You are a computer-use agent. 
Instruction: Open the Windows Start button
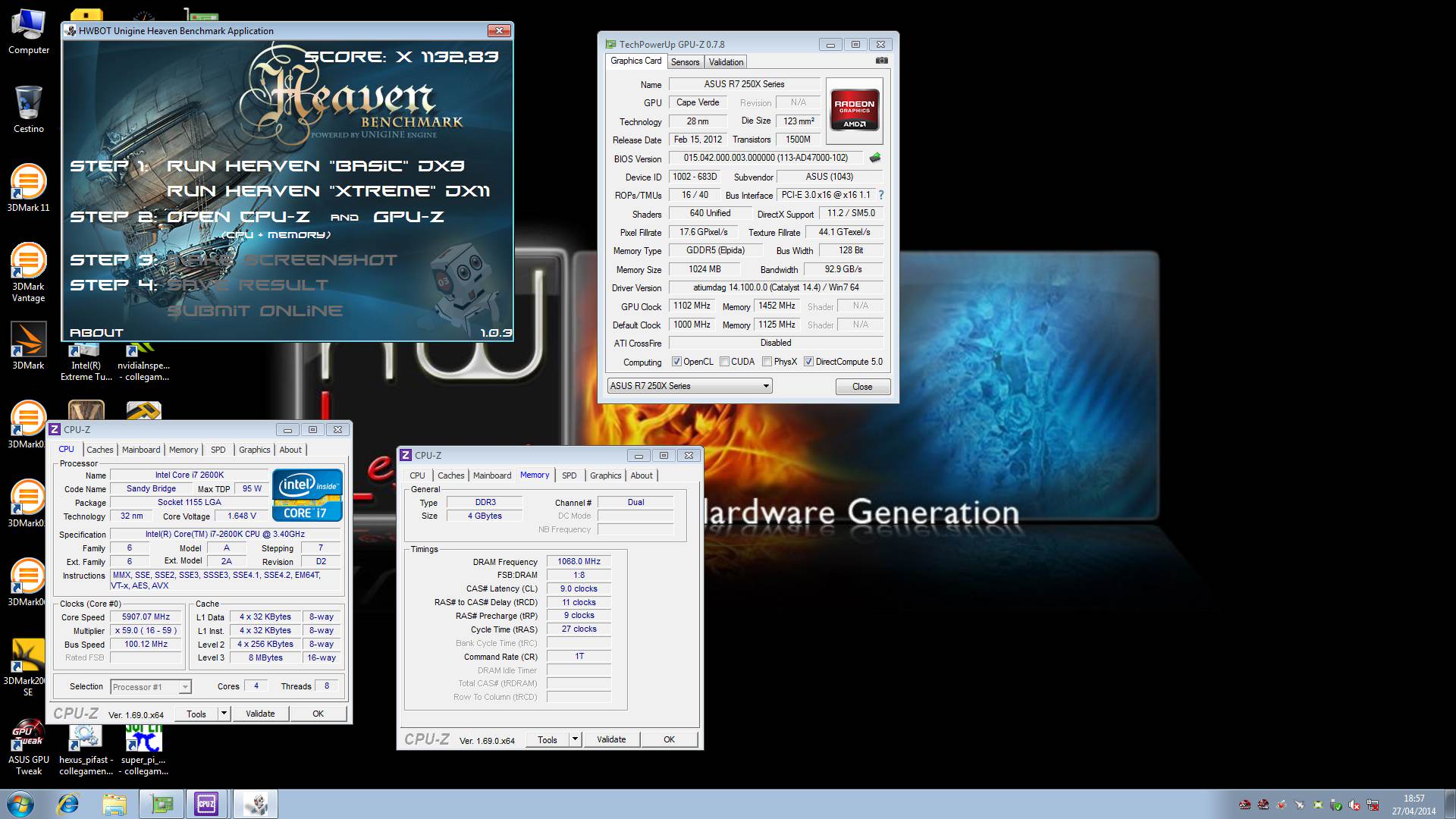[x=20, y=804]
